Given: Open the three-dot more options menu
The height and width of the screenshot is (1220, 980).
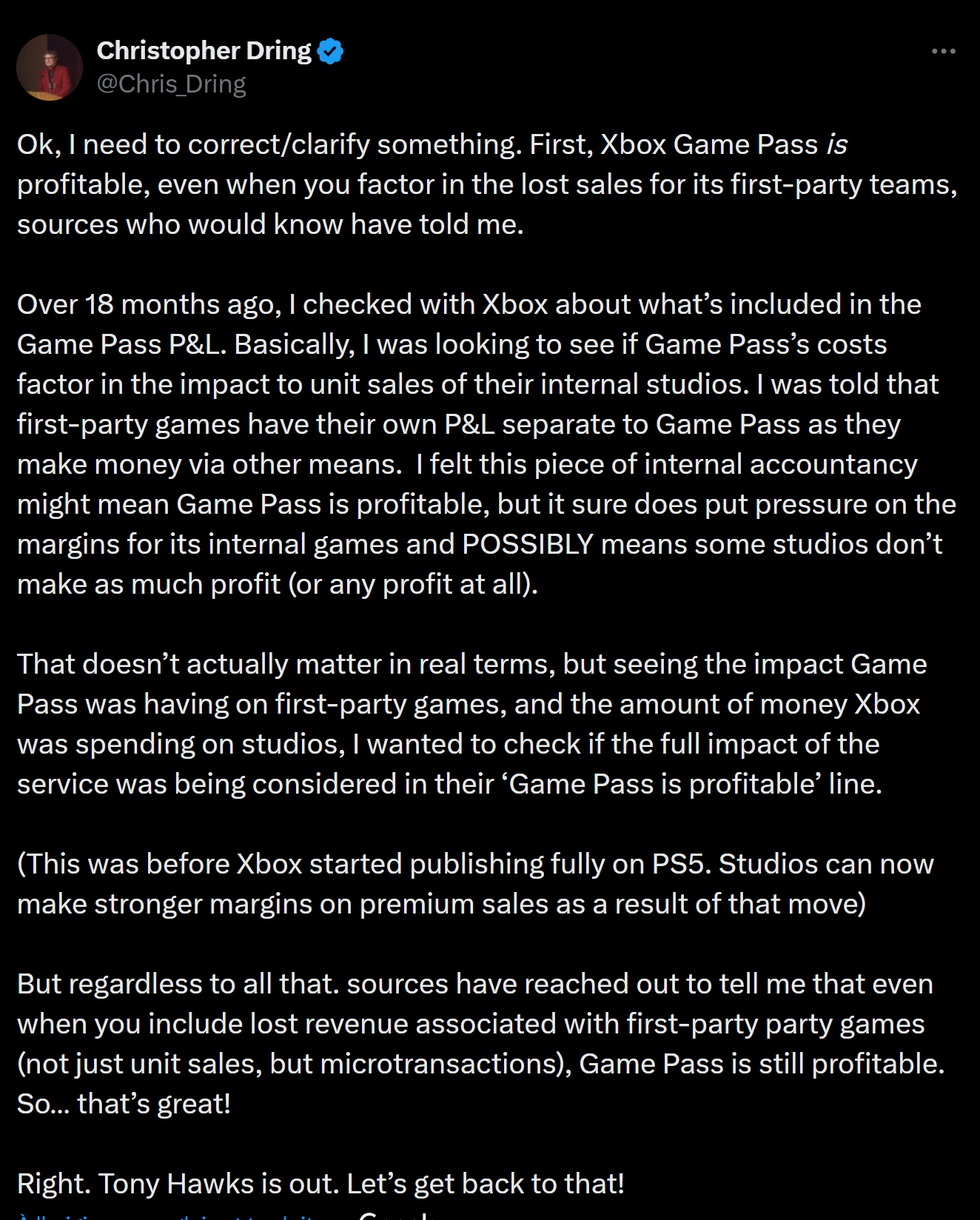Looking at the screenshot, I should click(x=943, y=51).
